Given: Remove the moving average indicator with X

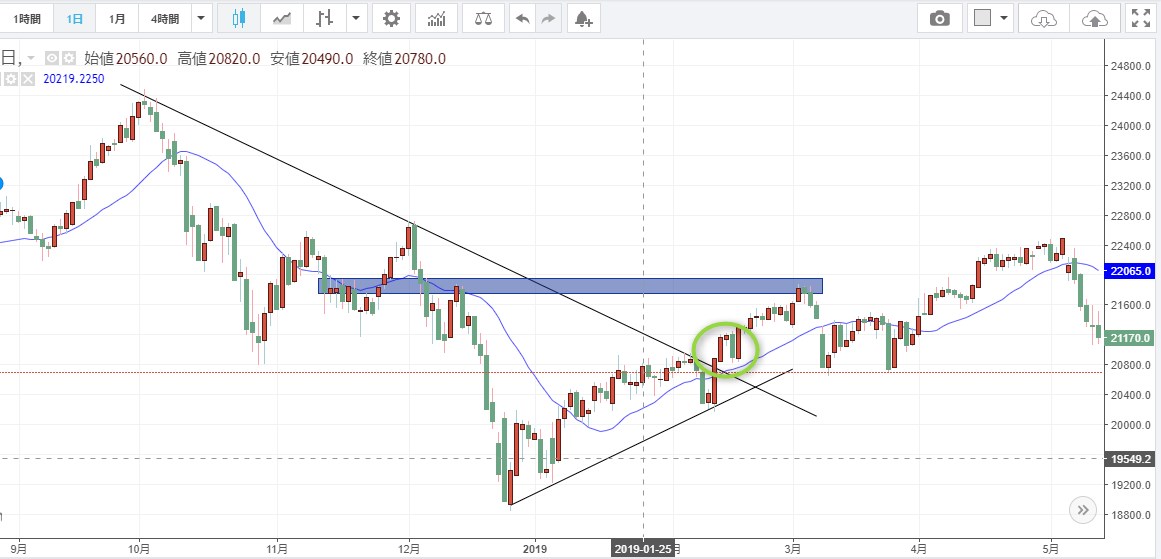Looking at the screenshot, I should point(27,78).
